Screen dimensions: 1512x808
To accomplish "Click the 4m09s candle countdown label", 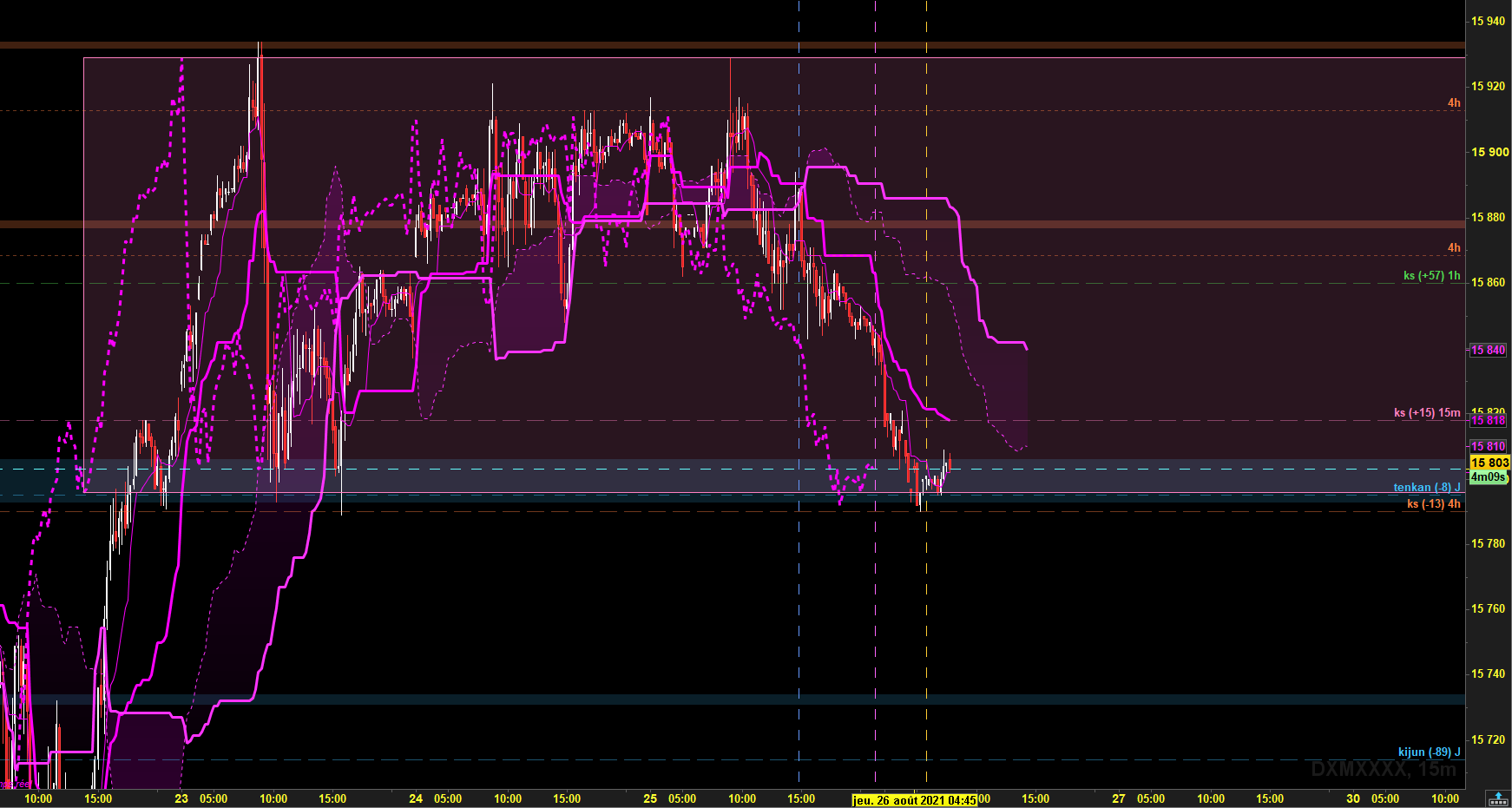I will point(1489,476).
